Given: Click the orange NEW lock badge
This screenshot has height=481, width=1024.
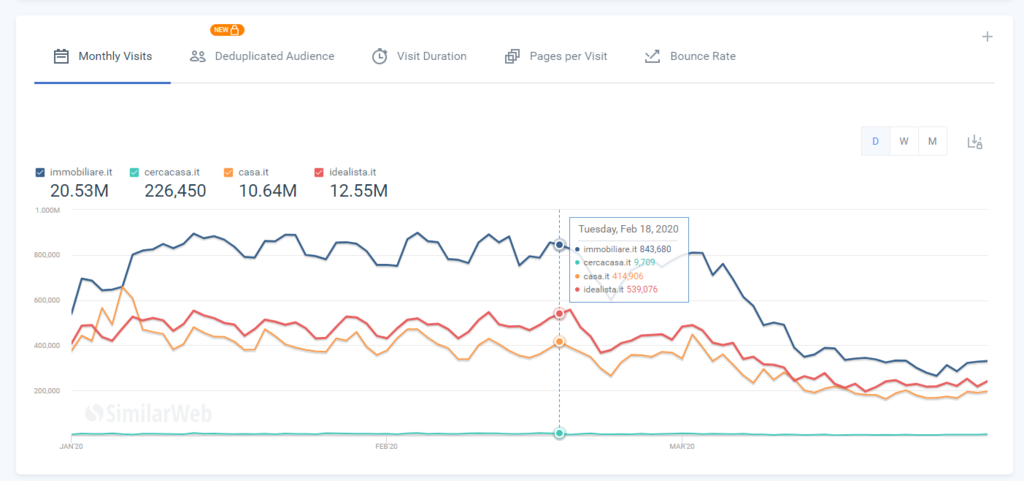Looking at the screenshot, I should pos(227,30).
